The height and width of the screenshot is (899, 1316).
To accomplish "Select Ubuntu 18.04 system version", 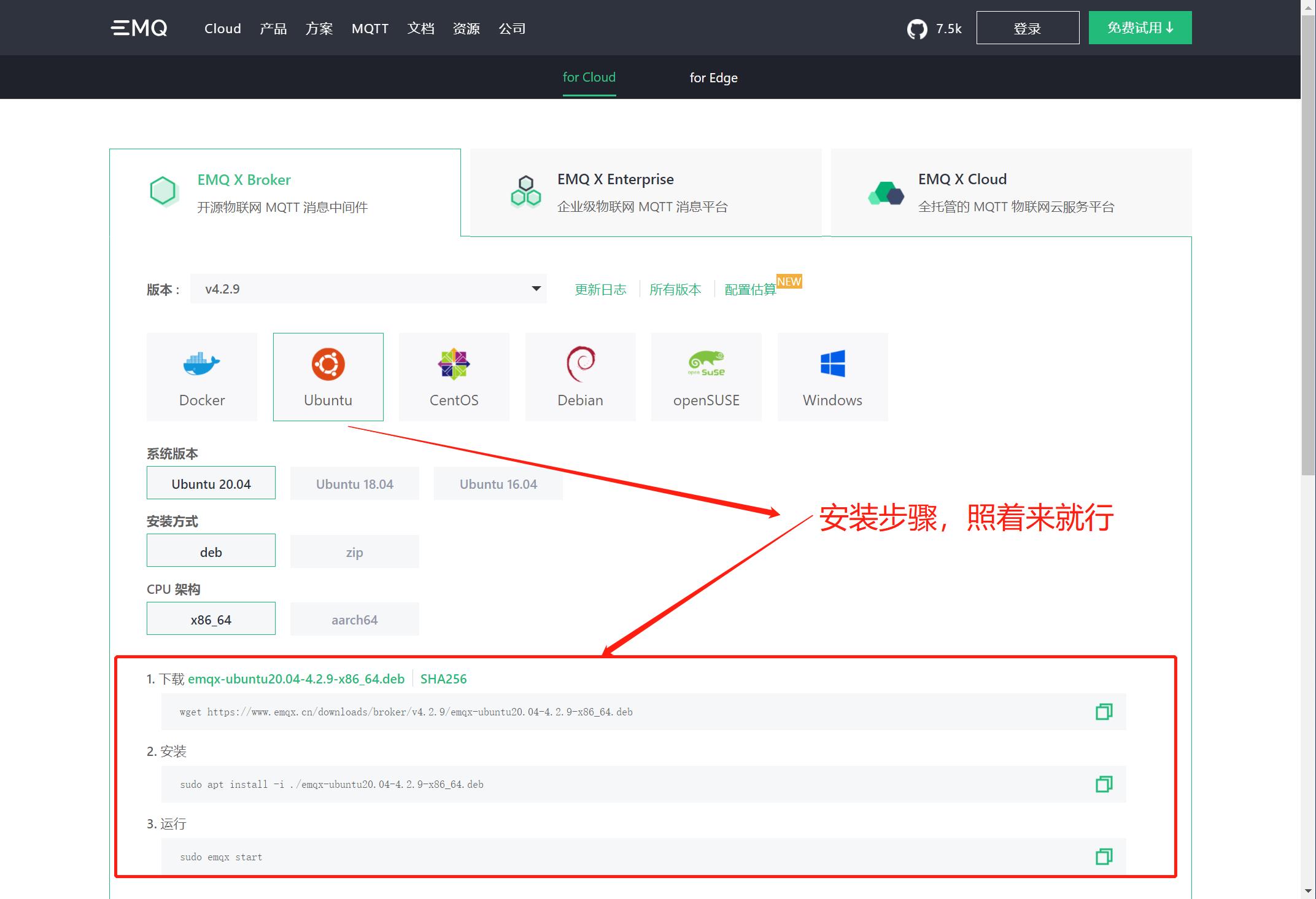I will click(x=354, y=484).
